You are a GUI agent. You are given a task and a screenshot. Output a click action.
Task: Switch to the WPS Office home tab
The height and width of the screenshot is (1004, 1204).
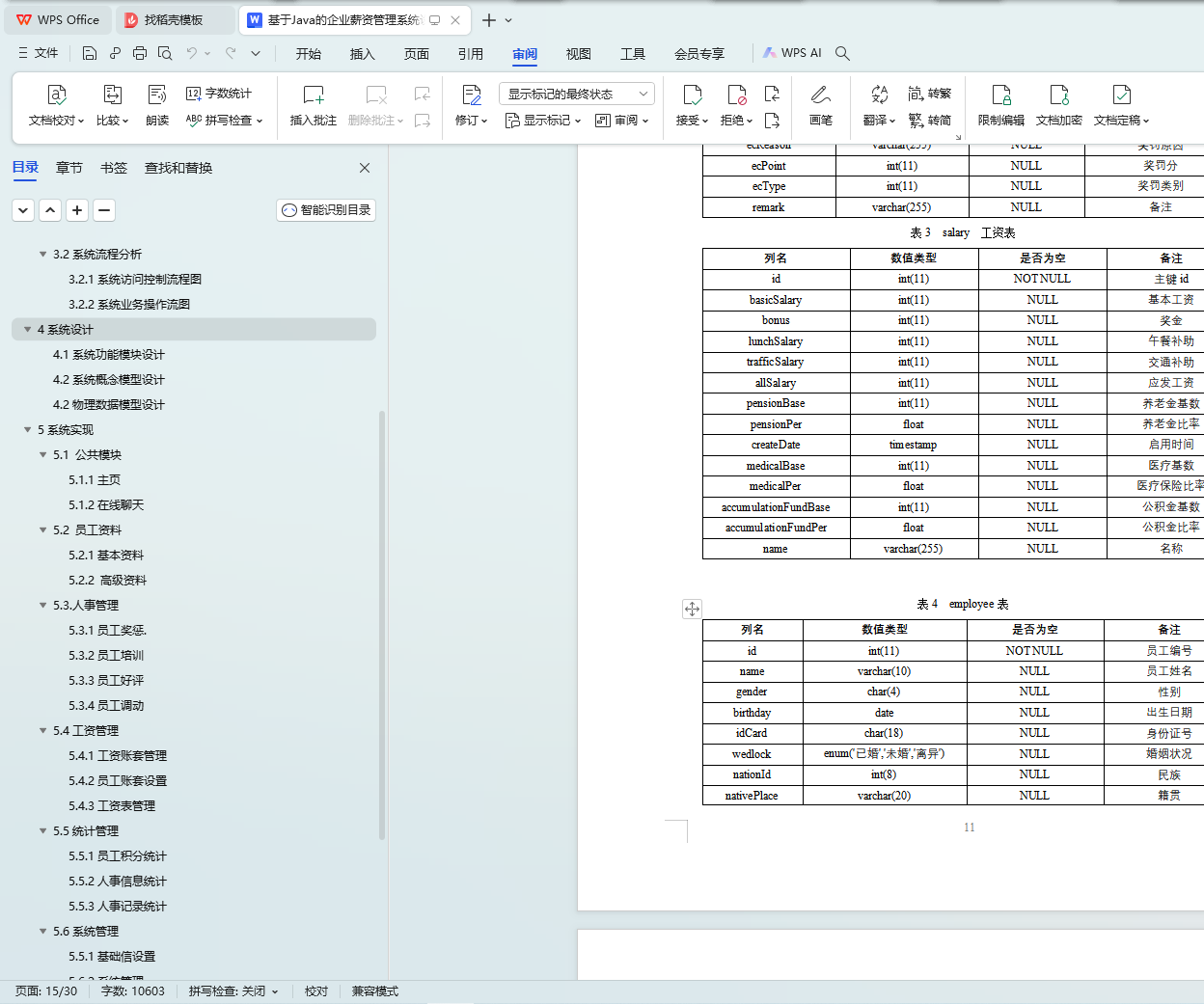[x=58, y=19]
